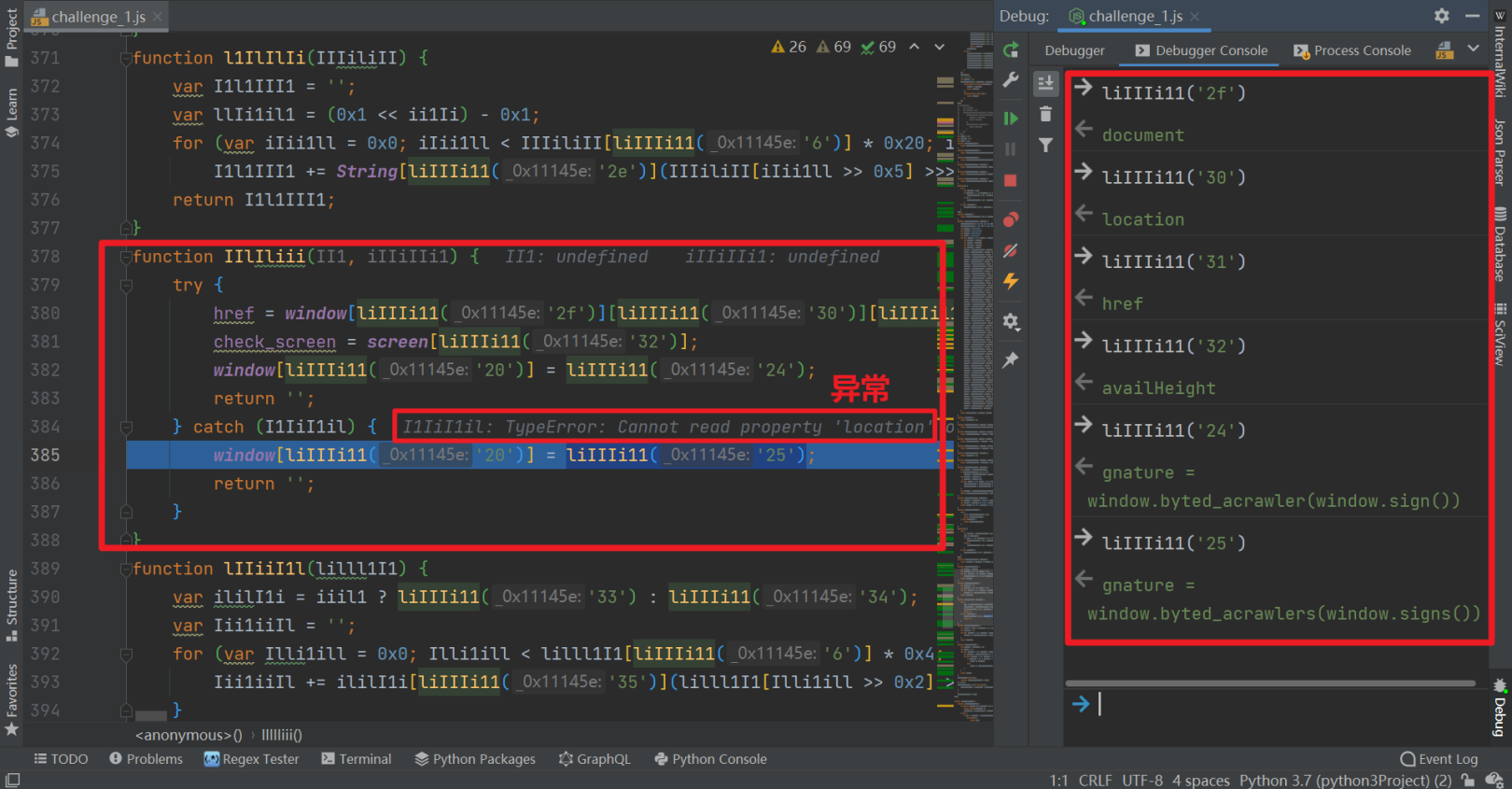Go to previous highlighted error arrow
Viewport: 1512px width, 789px height.
pos(915,47)
